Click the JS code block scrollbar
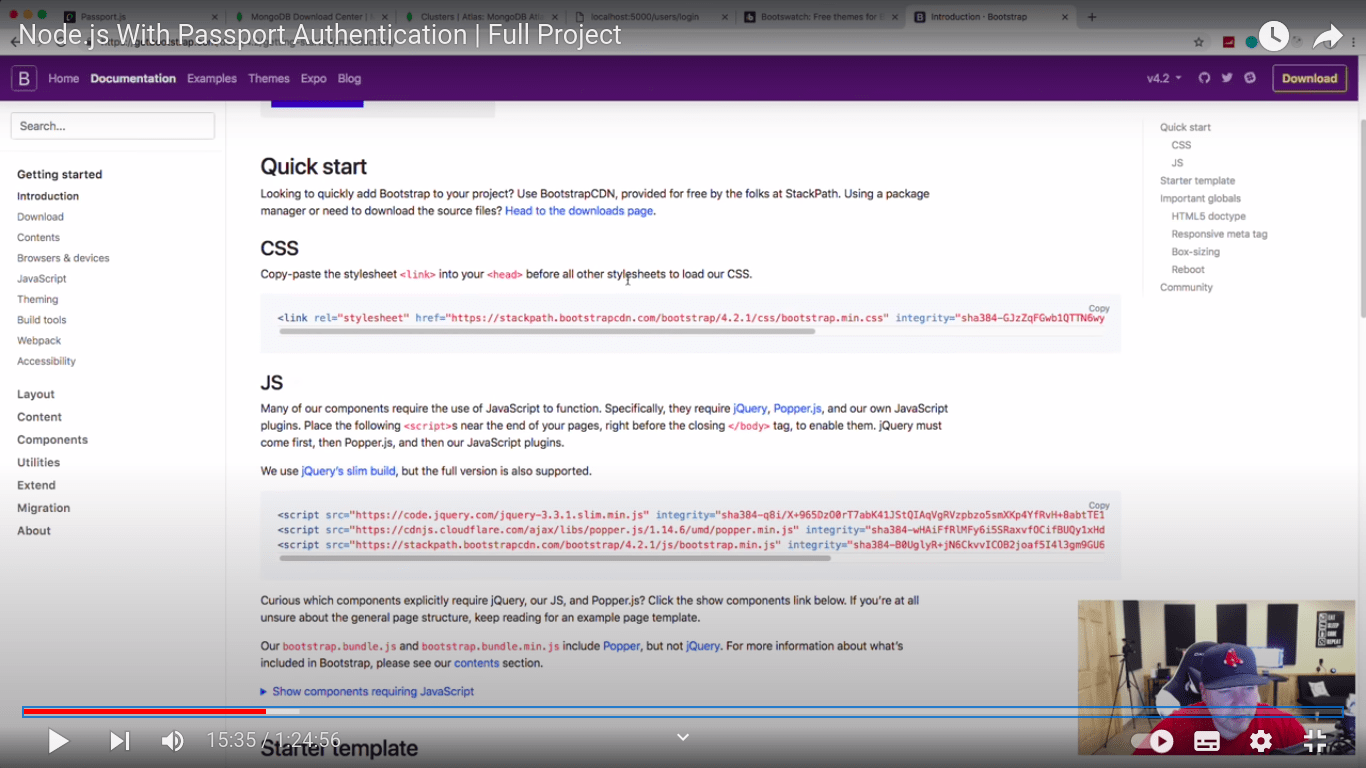The width and height of the screenshot is (1366, 768). [x=555, y=558]
